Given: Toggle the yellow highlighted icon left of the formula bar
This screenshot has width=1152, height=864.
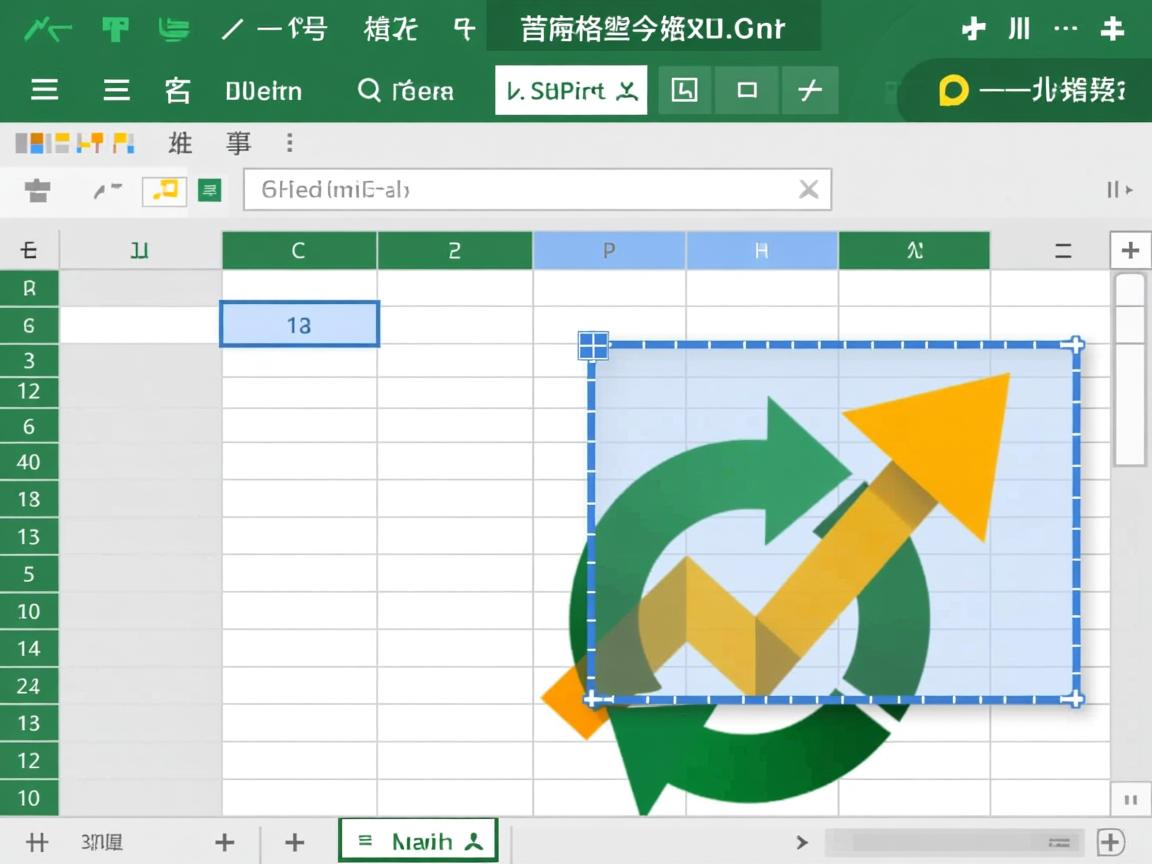Looking at the screenshot, I should click(165, 190).
